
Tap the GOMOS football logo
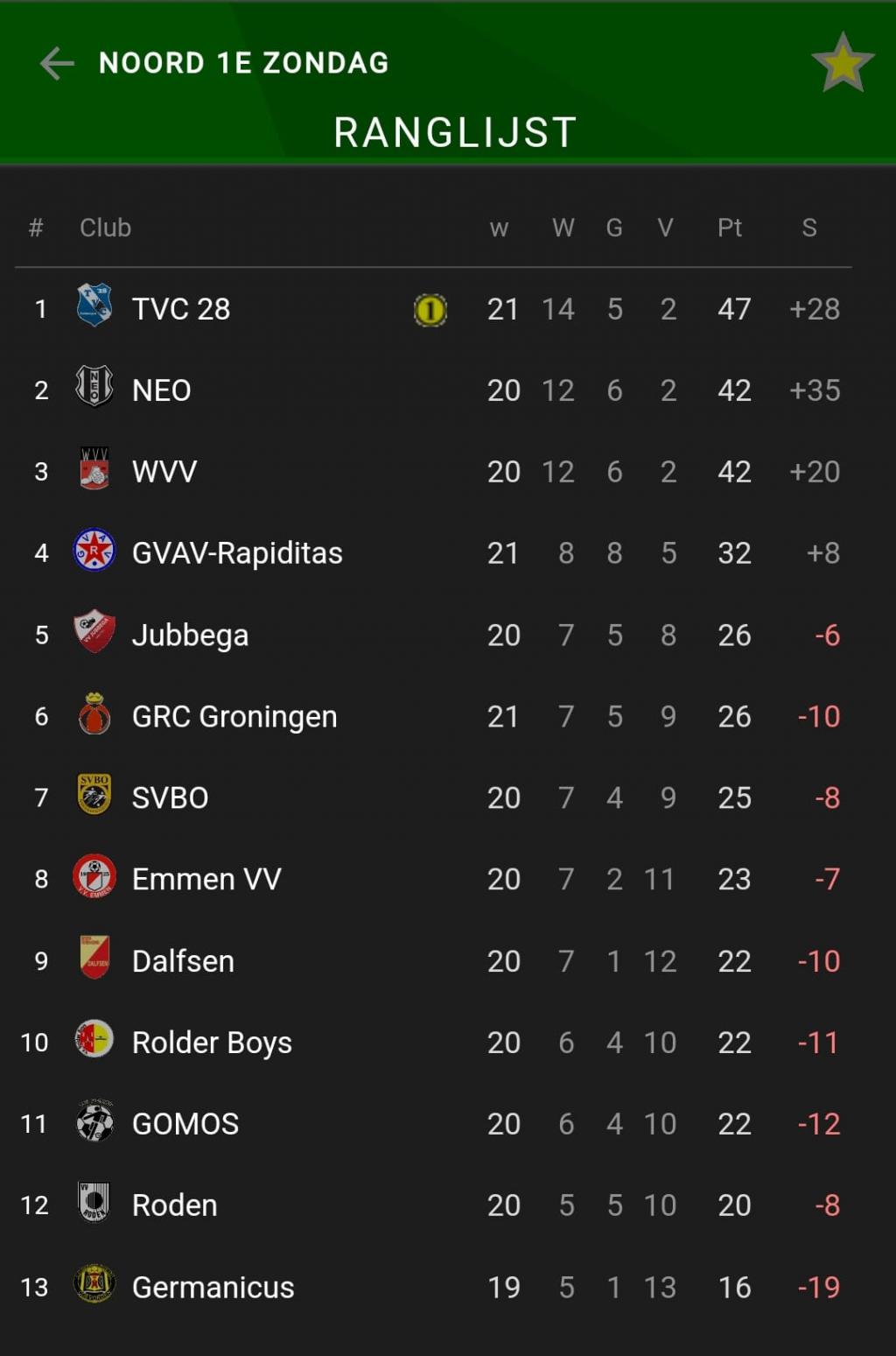[x=94, y=1121]
